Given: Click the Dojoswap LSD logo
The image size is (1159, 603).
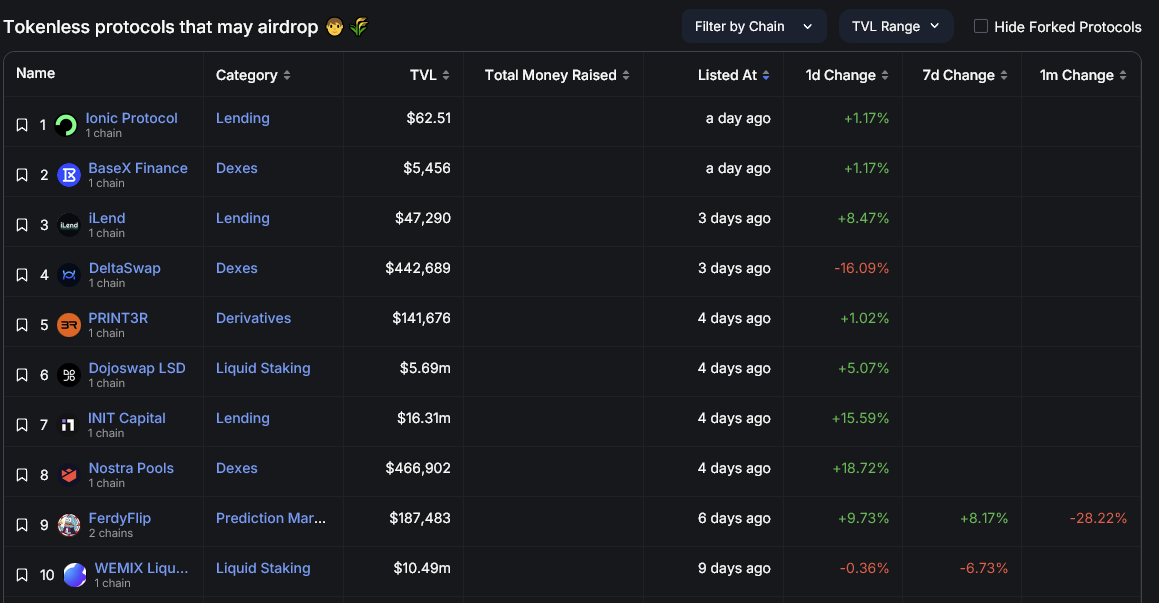Looking at the screenshot, I should click(x=69, y=375).
